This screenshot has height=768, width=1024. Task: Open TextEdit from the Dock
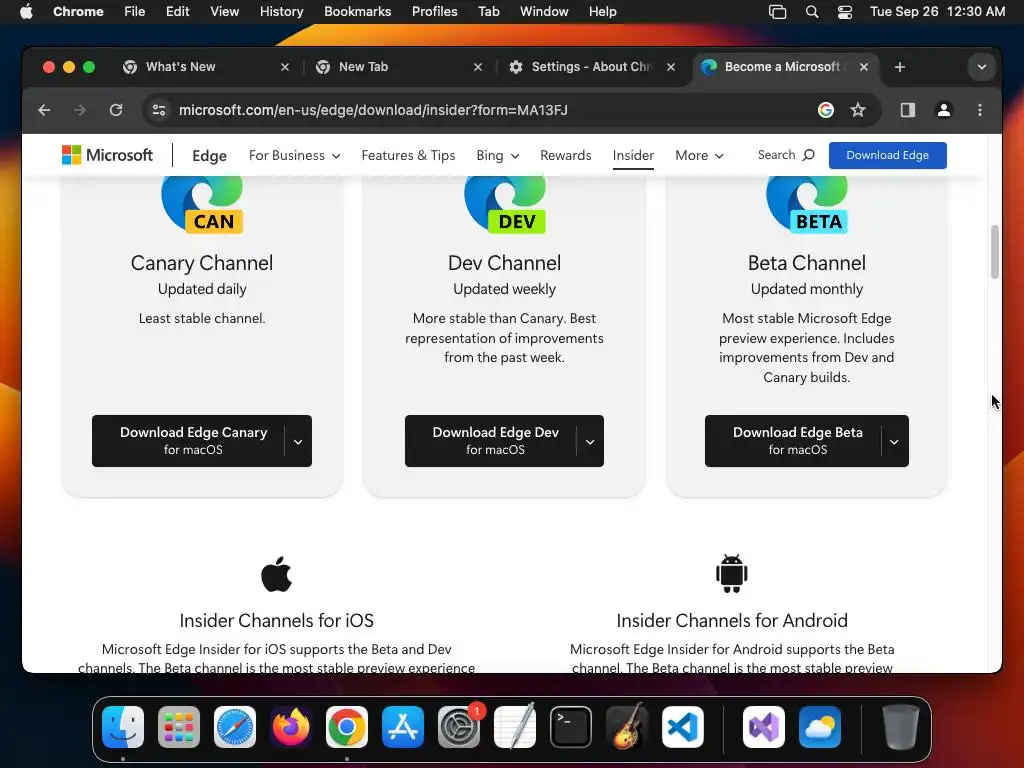[515, 727]
